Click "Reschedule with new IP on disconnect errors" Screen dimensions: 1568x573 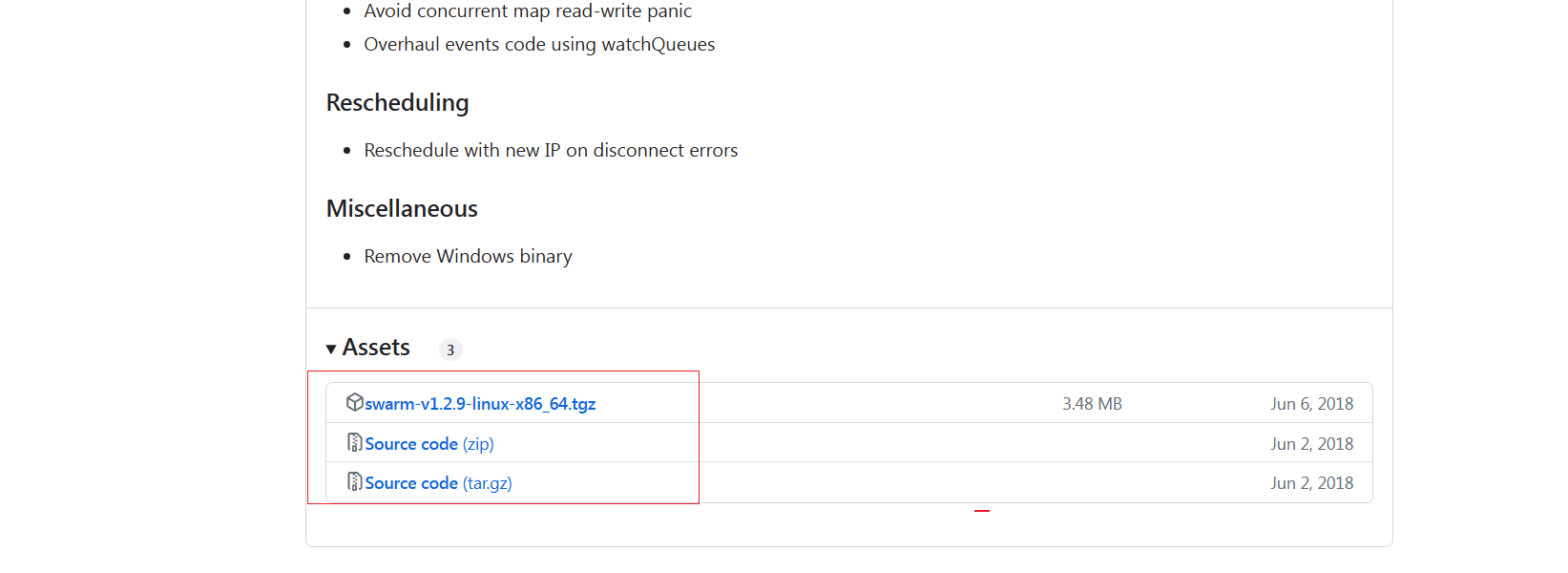(551, 150)
